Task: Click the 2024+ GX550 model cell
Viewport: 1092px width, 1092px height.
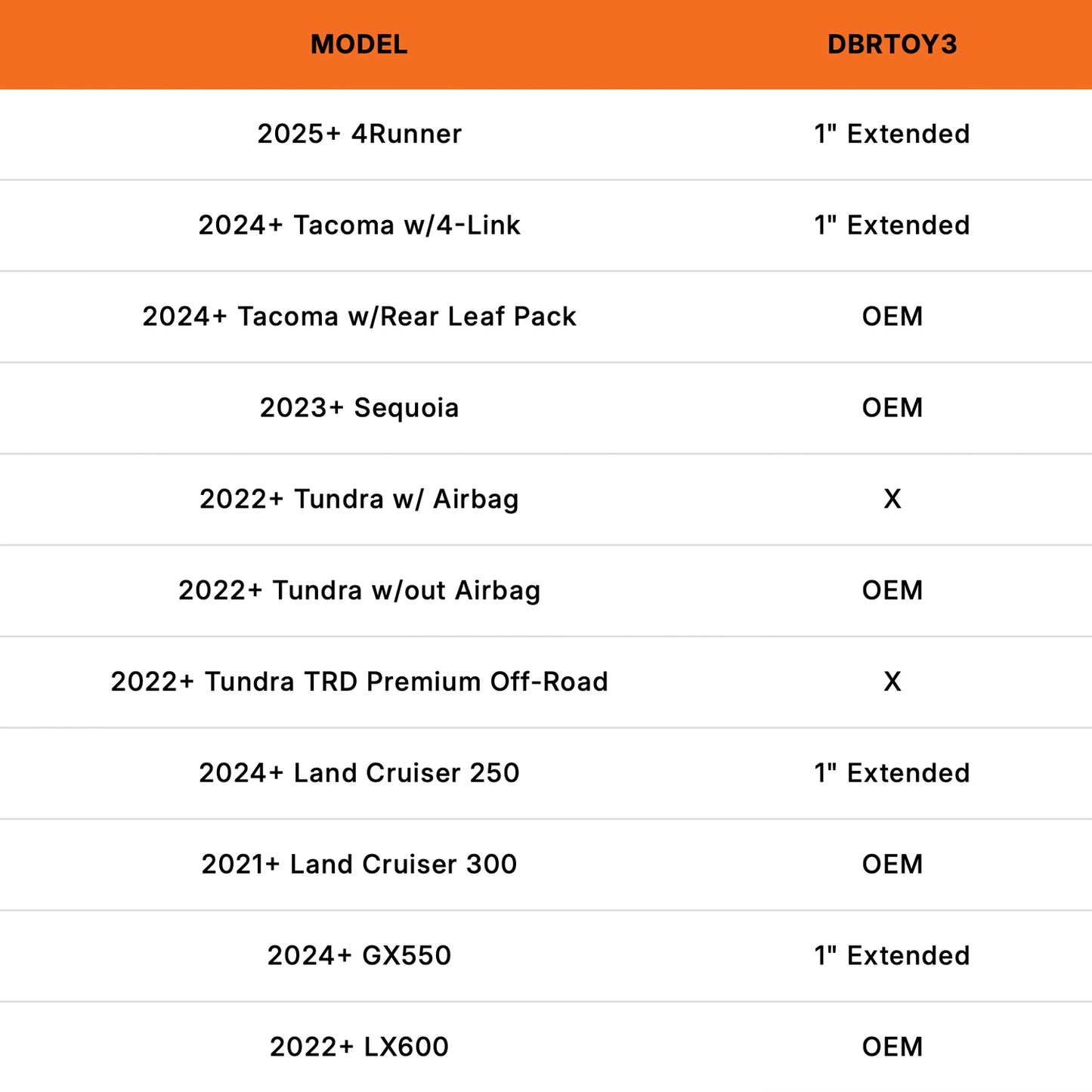Action: 359,956
